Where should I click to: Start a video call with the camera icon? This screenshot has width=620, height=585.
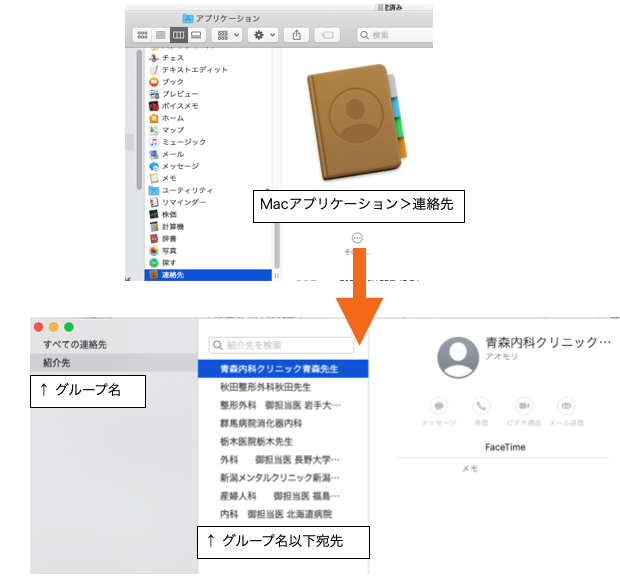(x=523, y=406)
